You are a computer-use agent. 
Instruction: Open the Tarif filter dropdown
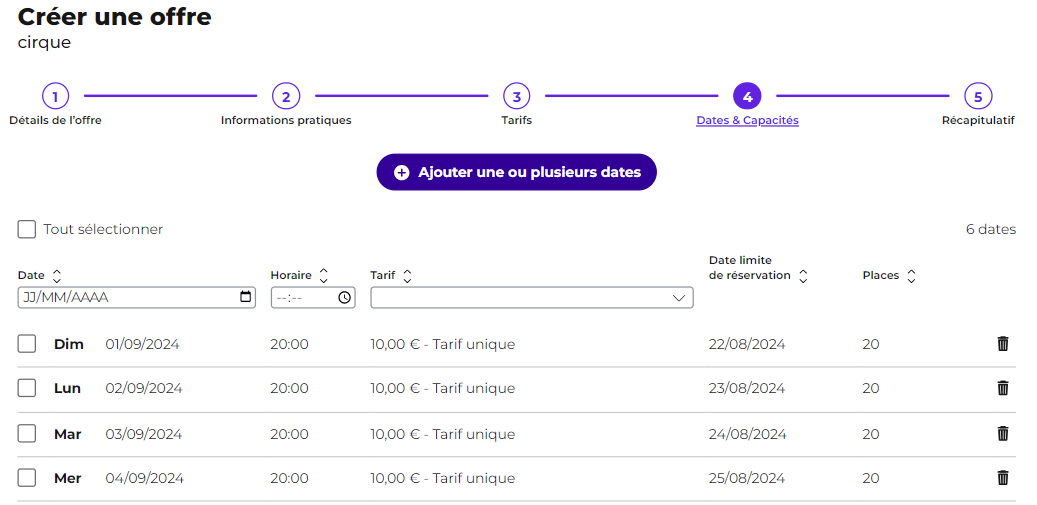(532, 297)
